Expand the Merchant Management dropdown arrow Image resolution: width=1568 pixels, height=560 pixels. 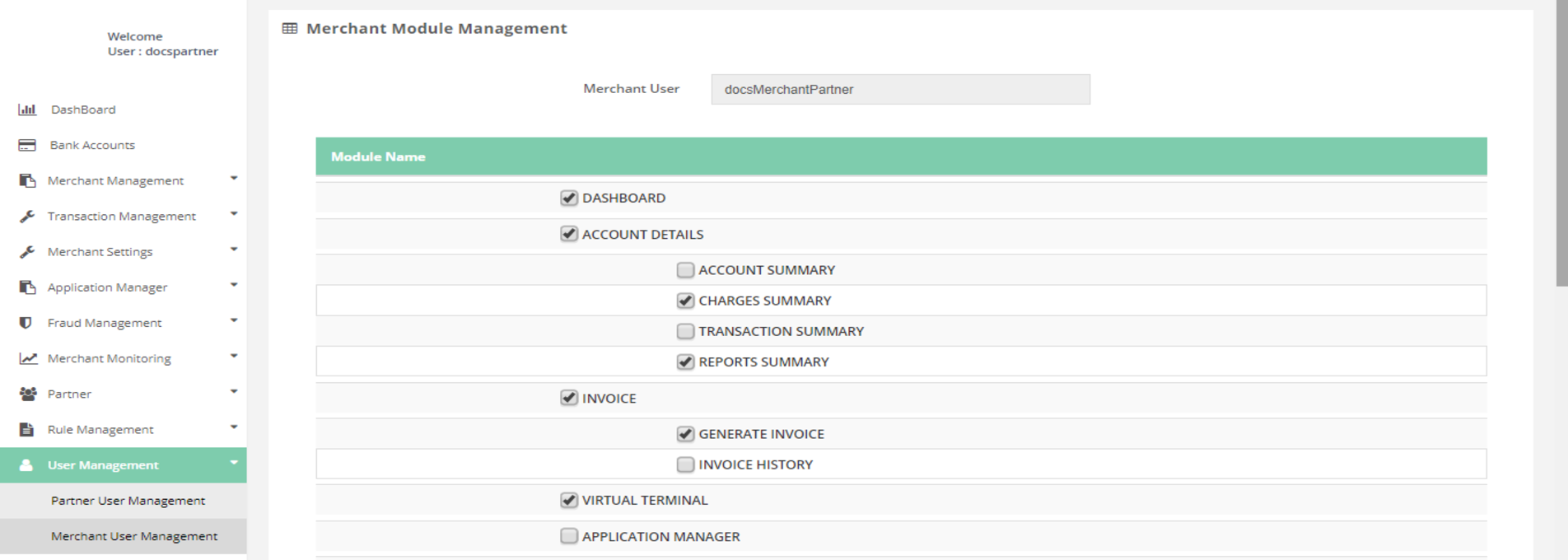[234, 179]
